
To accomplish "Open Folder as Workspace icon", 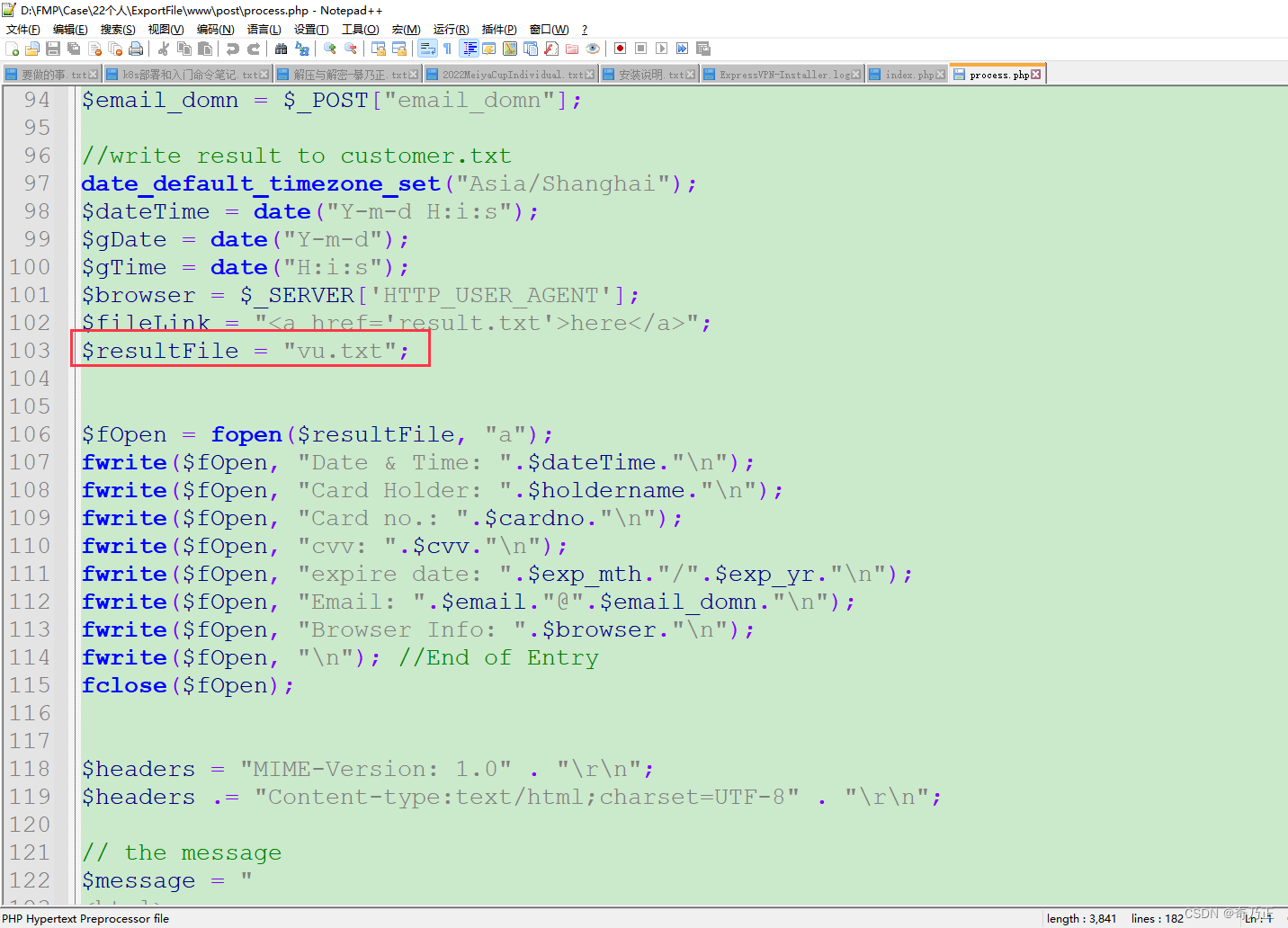I will point(572,49).
